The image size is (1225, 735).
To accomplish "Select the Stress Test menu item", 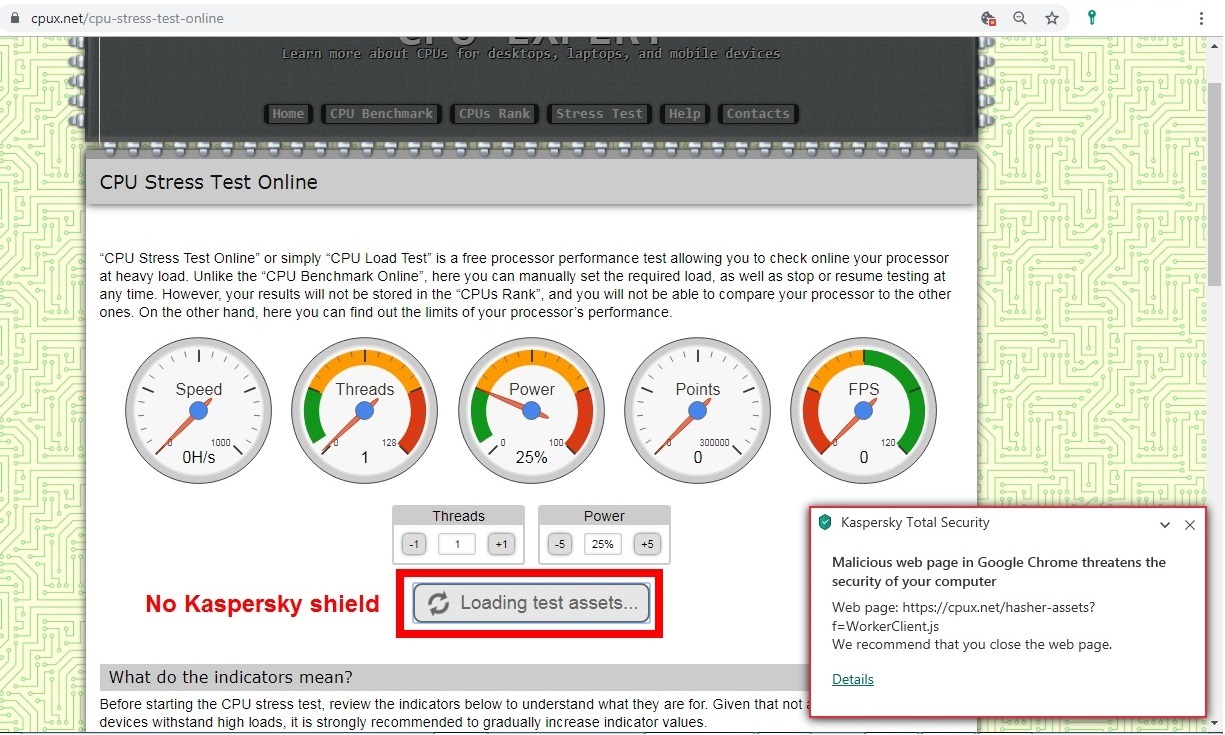I will pyautogui.click(x=600, y=113).
